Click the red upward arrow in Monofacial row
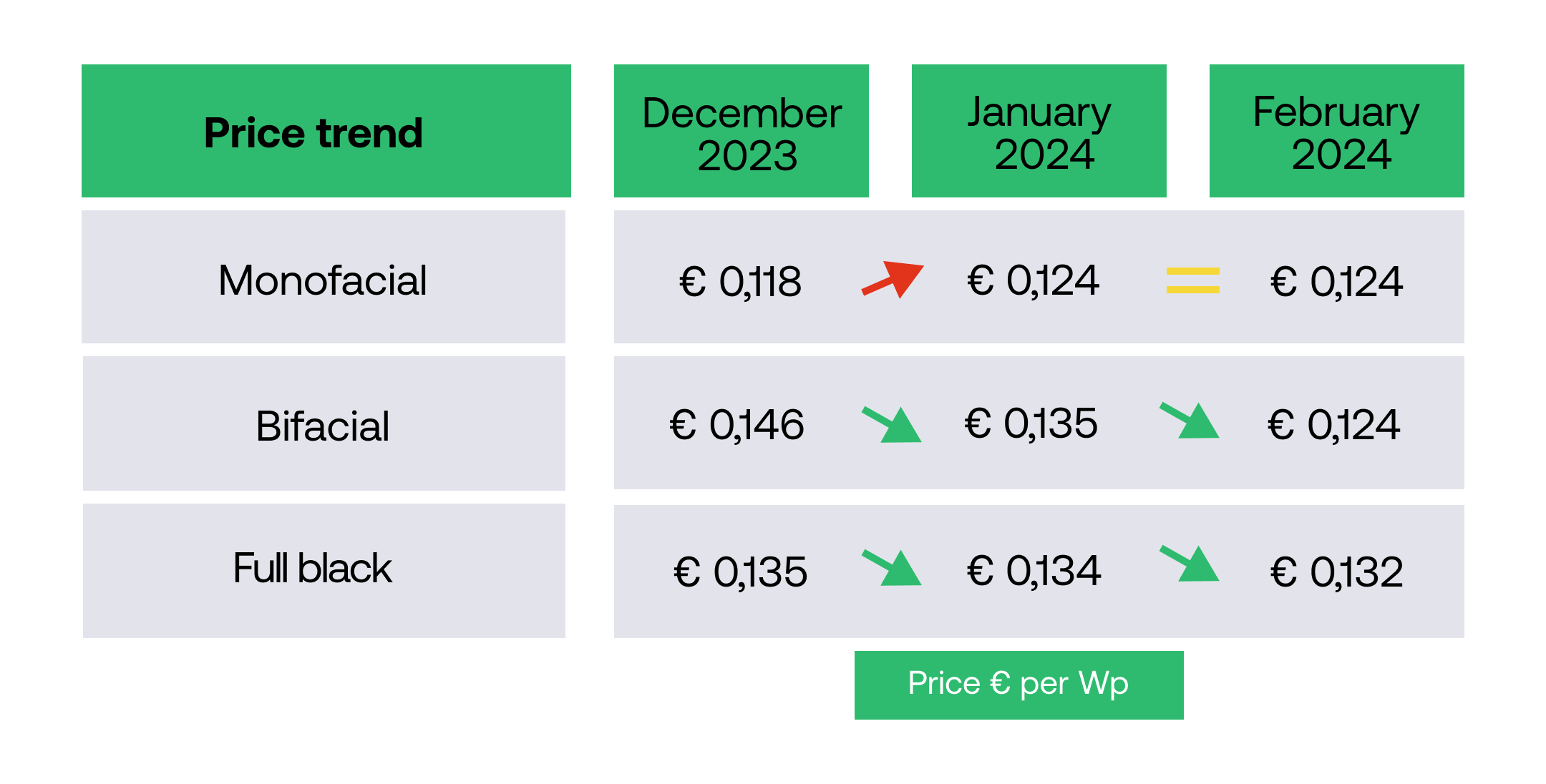Screen dimensions: 1546x784 (893, 279)
